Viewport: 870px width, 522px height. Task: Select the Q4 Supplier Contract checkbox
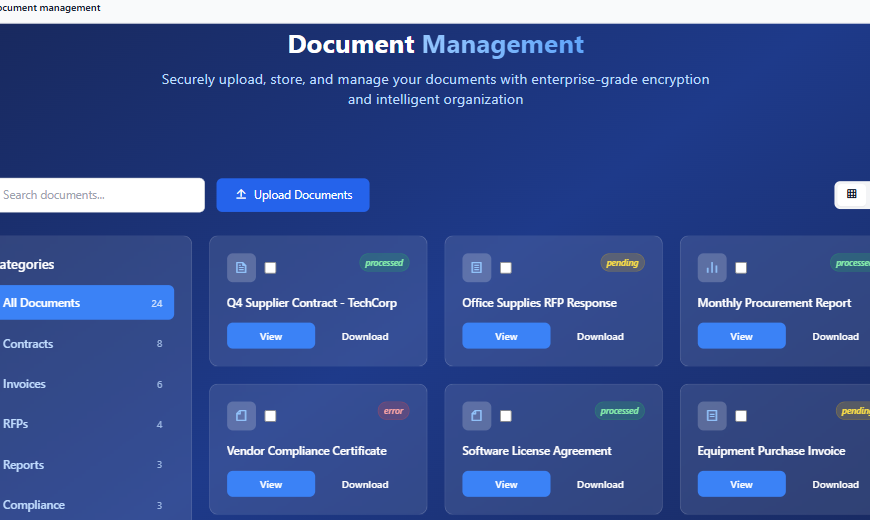tap(270, 268)
